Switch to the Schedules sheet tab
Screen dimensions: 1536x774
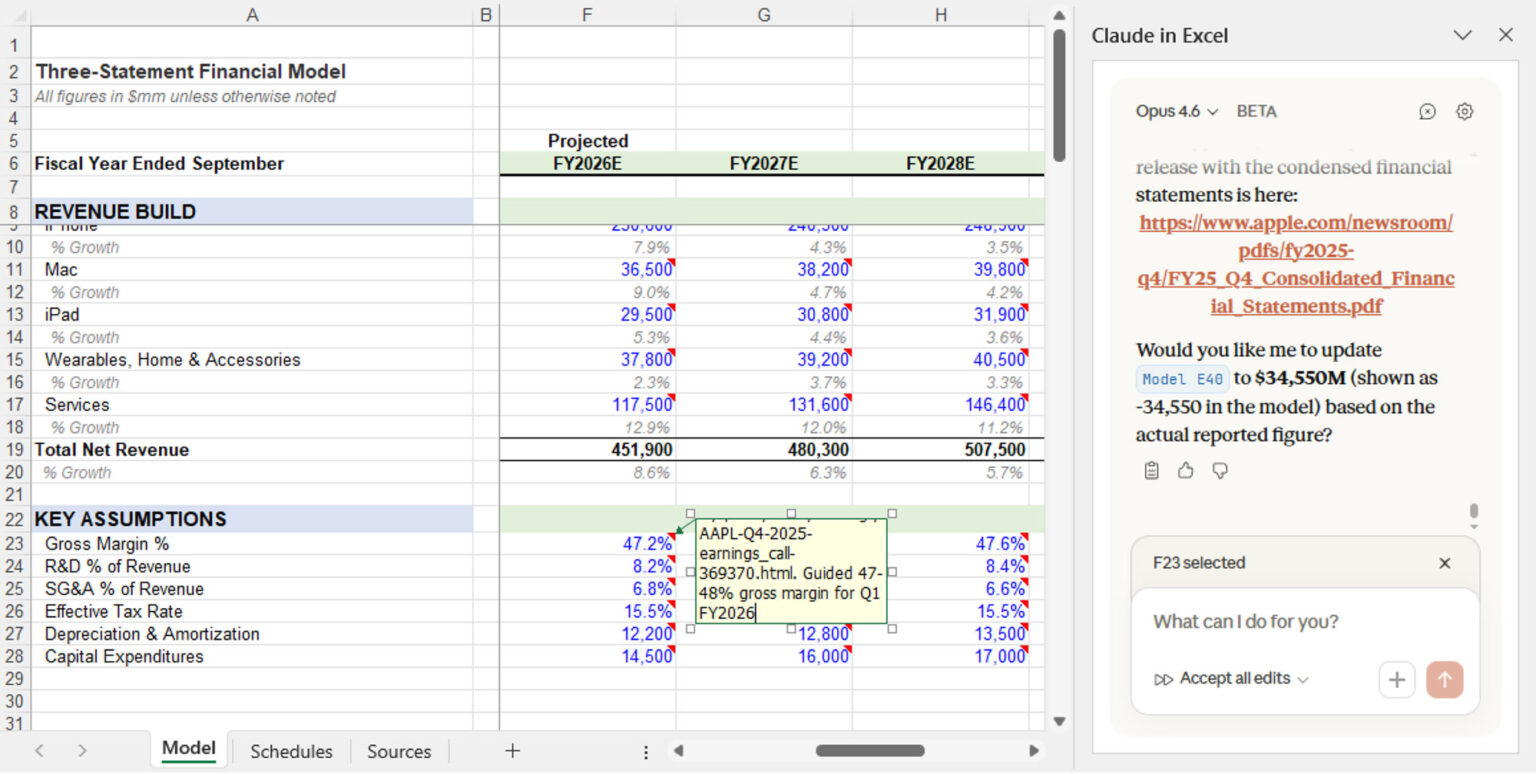[x=291, y=751]
